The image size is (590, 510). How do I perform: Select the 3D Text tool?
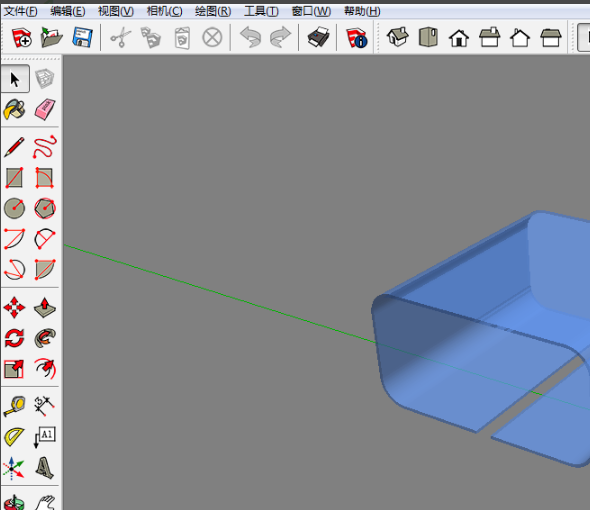pos(45,468)
